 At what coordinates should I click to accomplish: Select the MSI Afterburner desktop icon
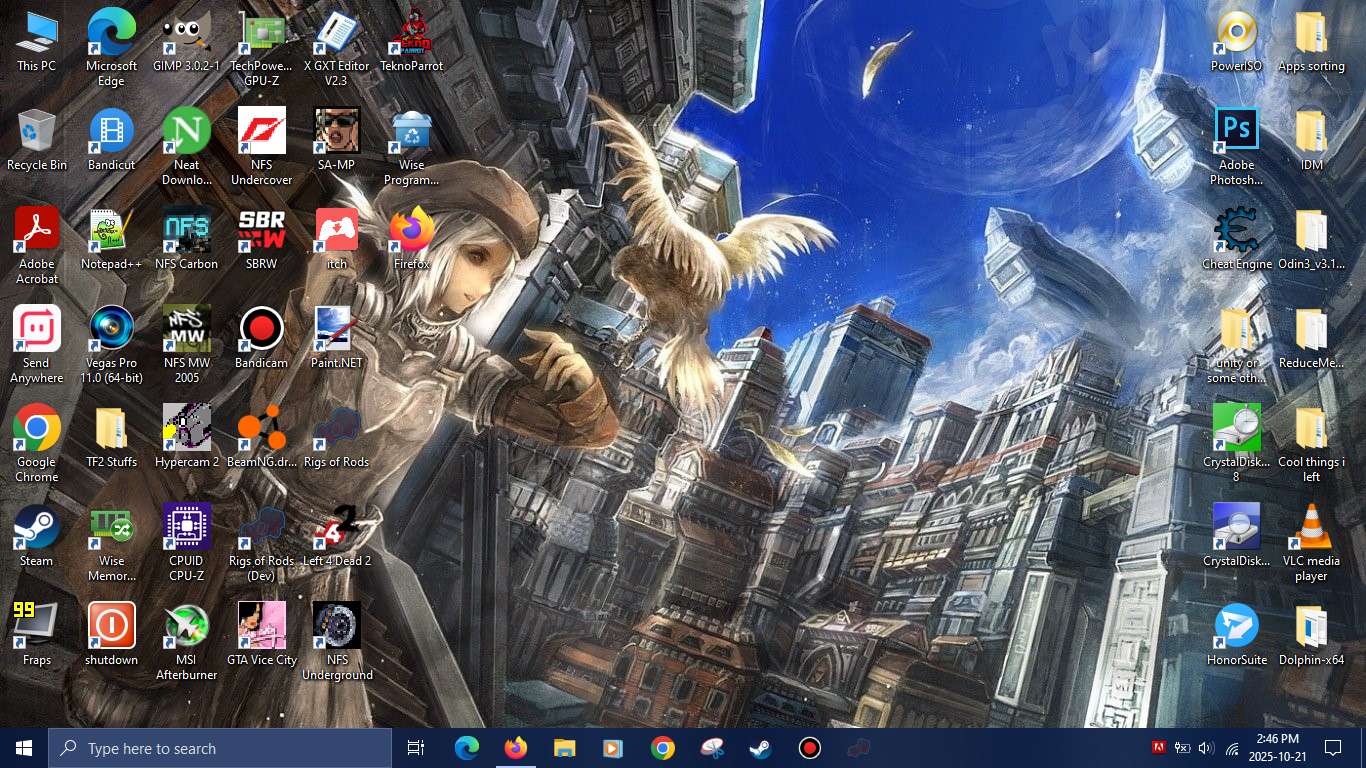click(x=186, y=627)
